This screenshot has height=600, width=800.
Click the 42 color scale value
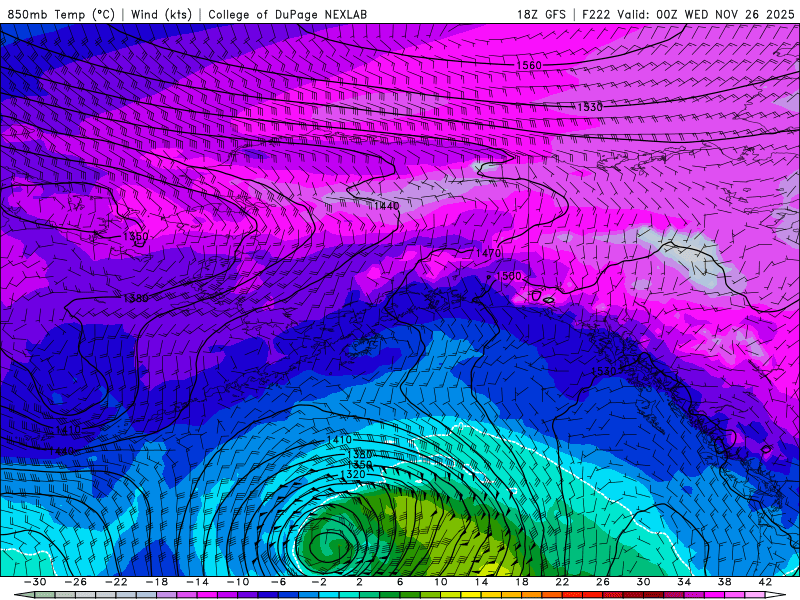coord(765,582)
